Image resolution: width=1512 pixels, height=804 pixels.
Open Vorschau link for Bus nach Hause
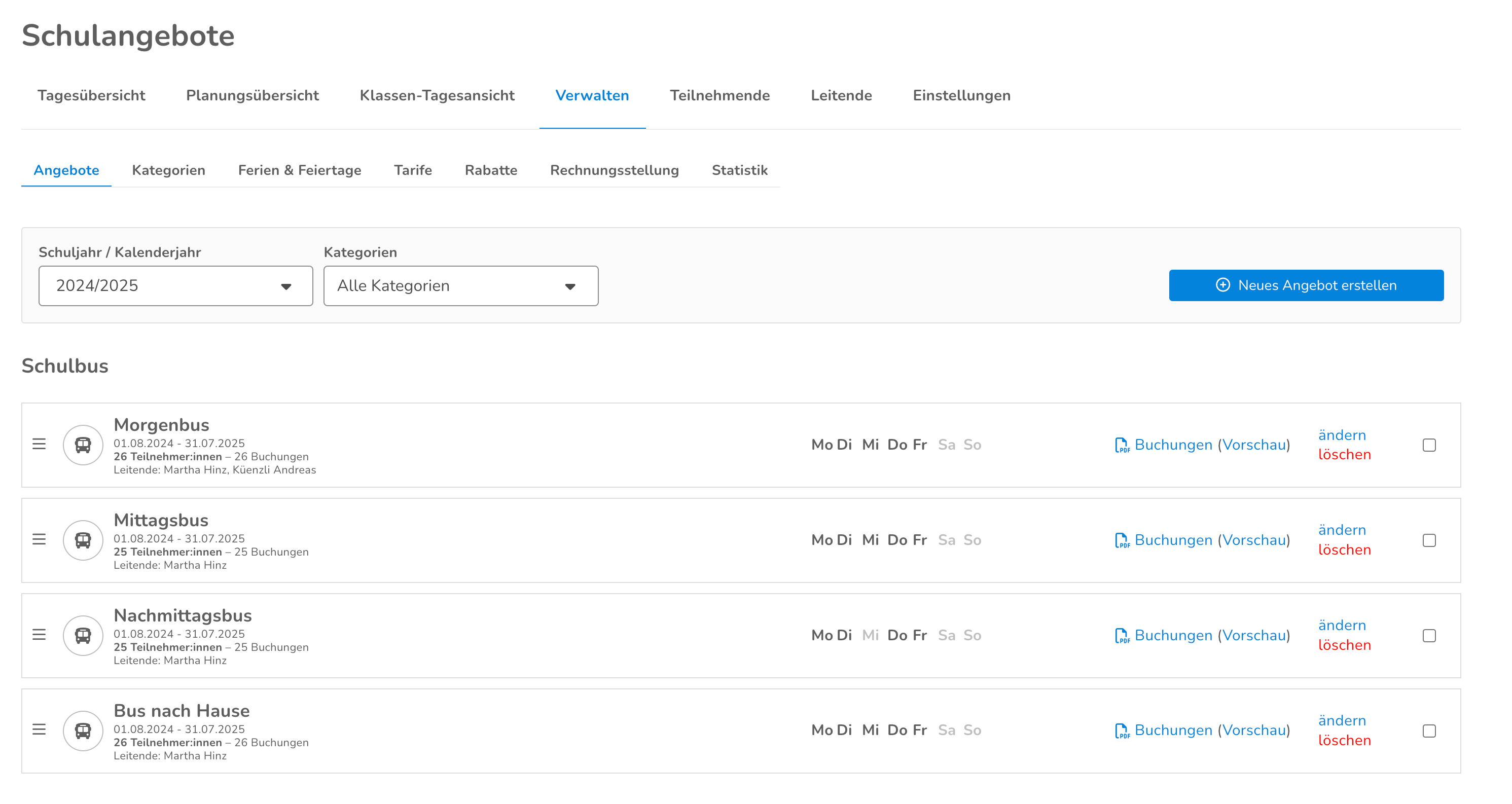(x=1254, y=730)
